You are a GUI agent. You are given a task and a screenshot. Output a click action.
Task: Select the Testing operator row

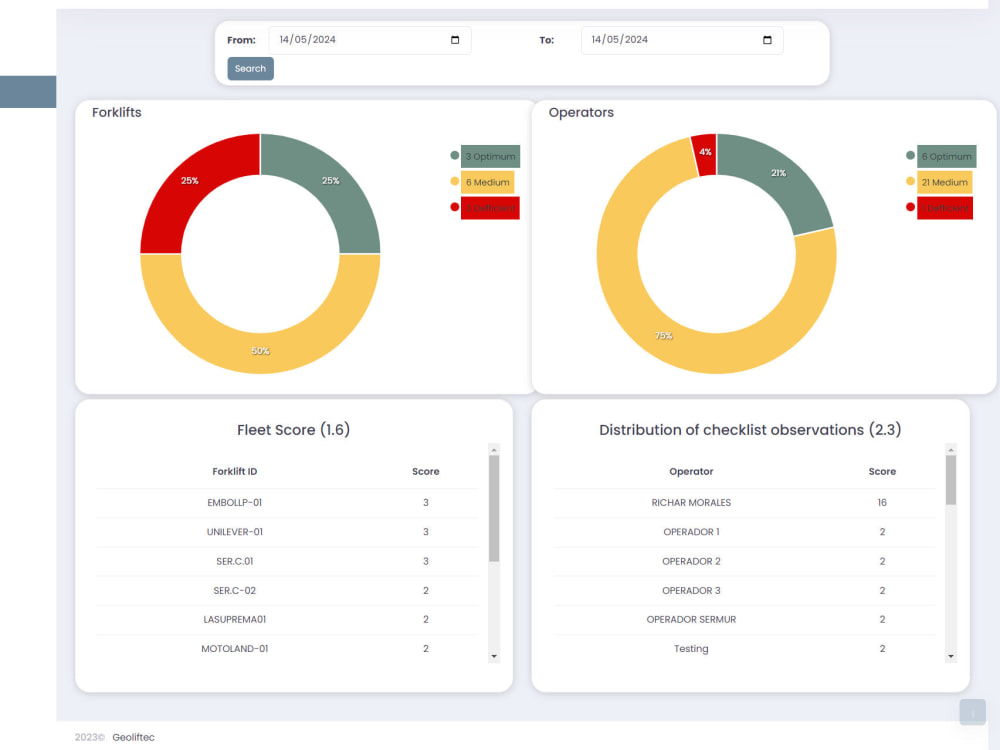click(x=744, y=649)
